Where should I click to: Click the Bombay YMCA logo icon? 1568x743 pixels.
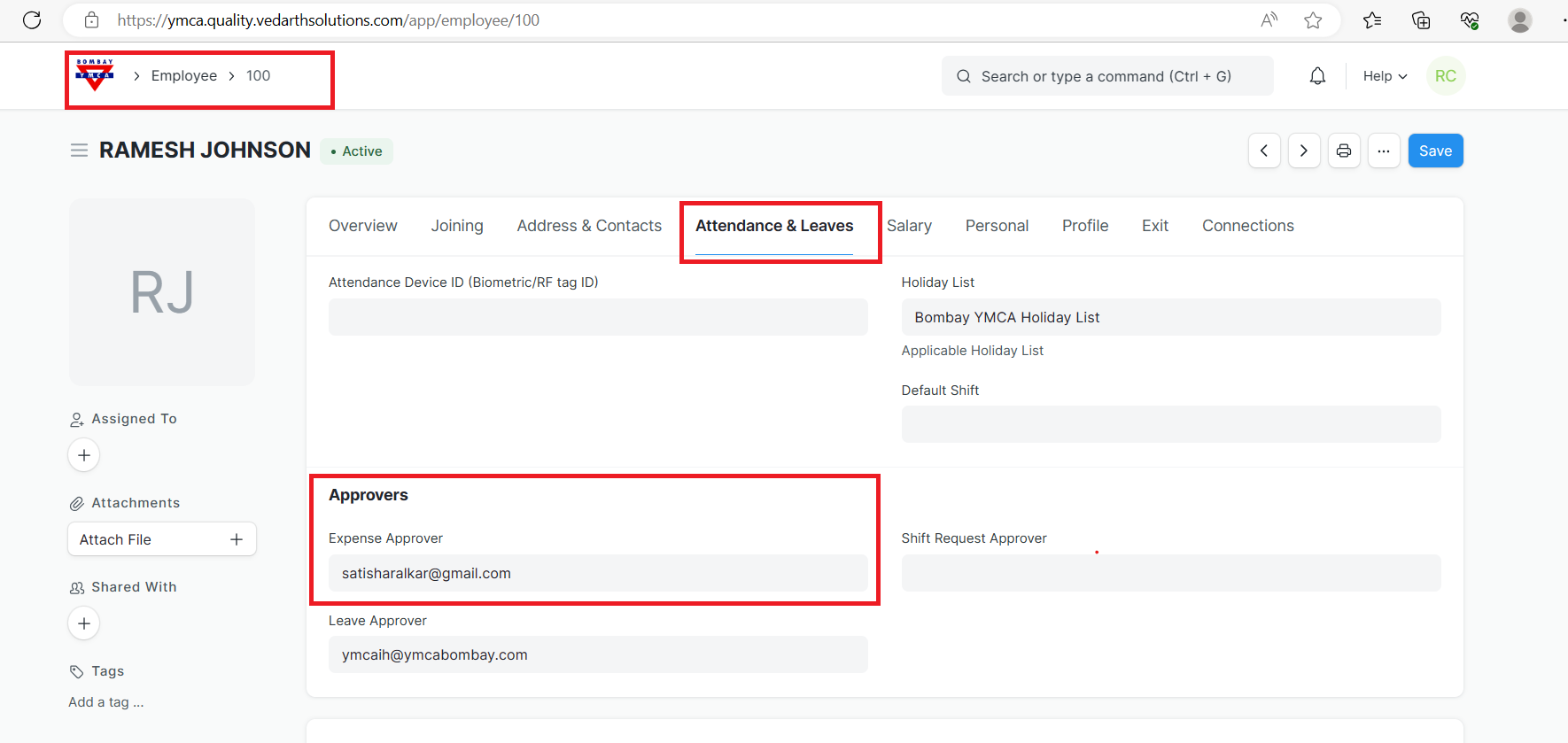[95, 75]
